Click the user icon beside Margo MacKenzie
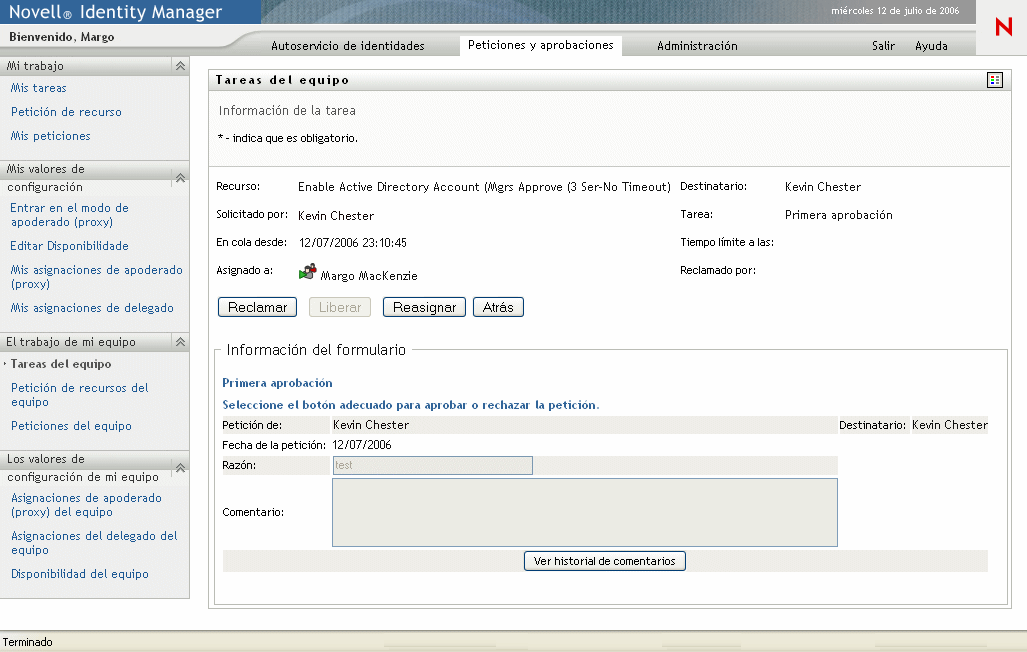 coord(307,272)
